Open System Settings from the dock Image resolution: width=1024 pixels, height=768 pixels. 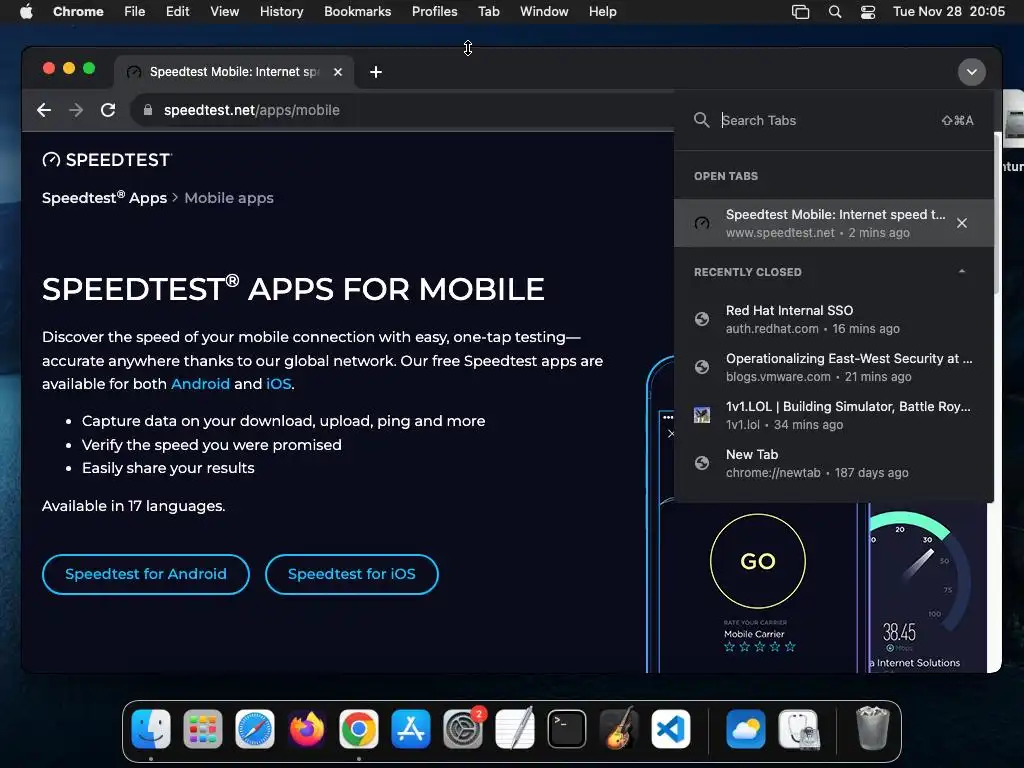pos(463,729)
